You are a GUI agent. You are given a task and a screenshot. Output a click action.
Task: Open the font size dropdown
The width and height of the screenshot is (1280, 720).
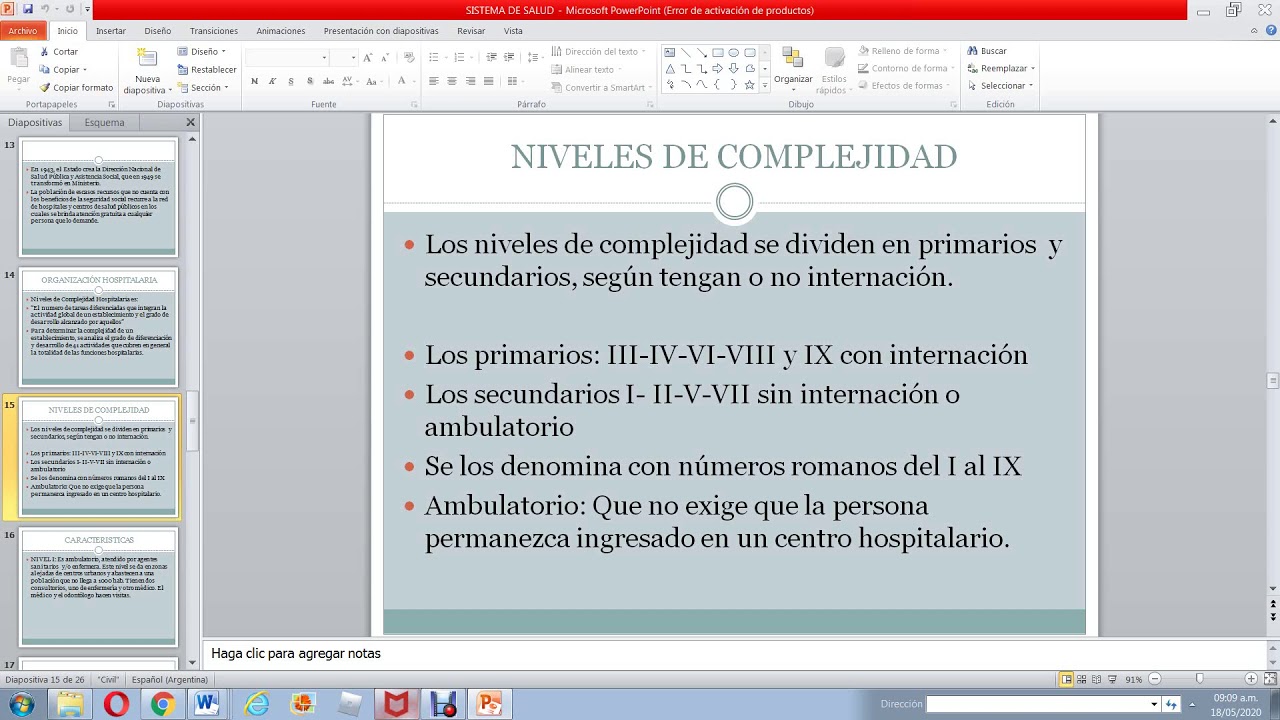(353, 58)
